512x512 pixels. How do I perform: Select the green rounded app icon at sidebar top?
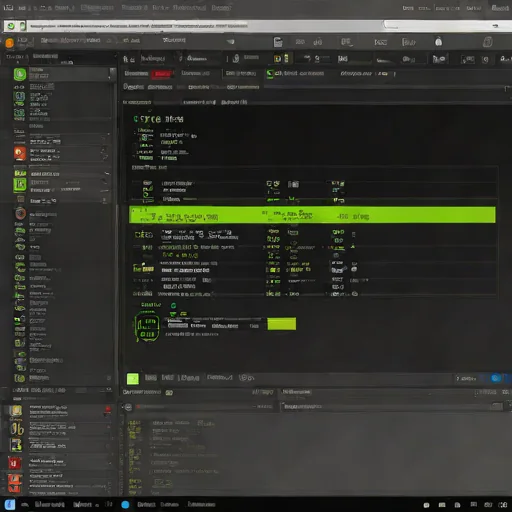[x=20, y=74]
